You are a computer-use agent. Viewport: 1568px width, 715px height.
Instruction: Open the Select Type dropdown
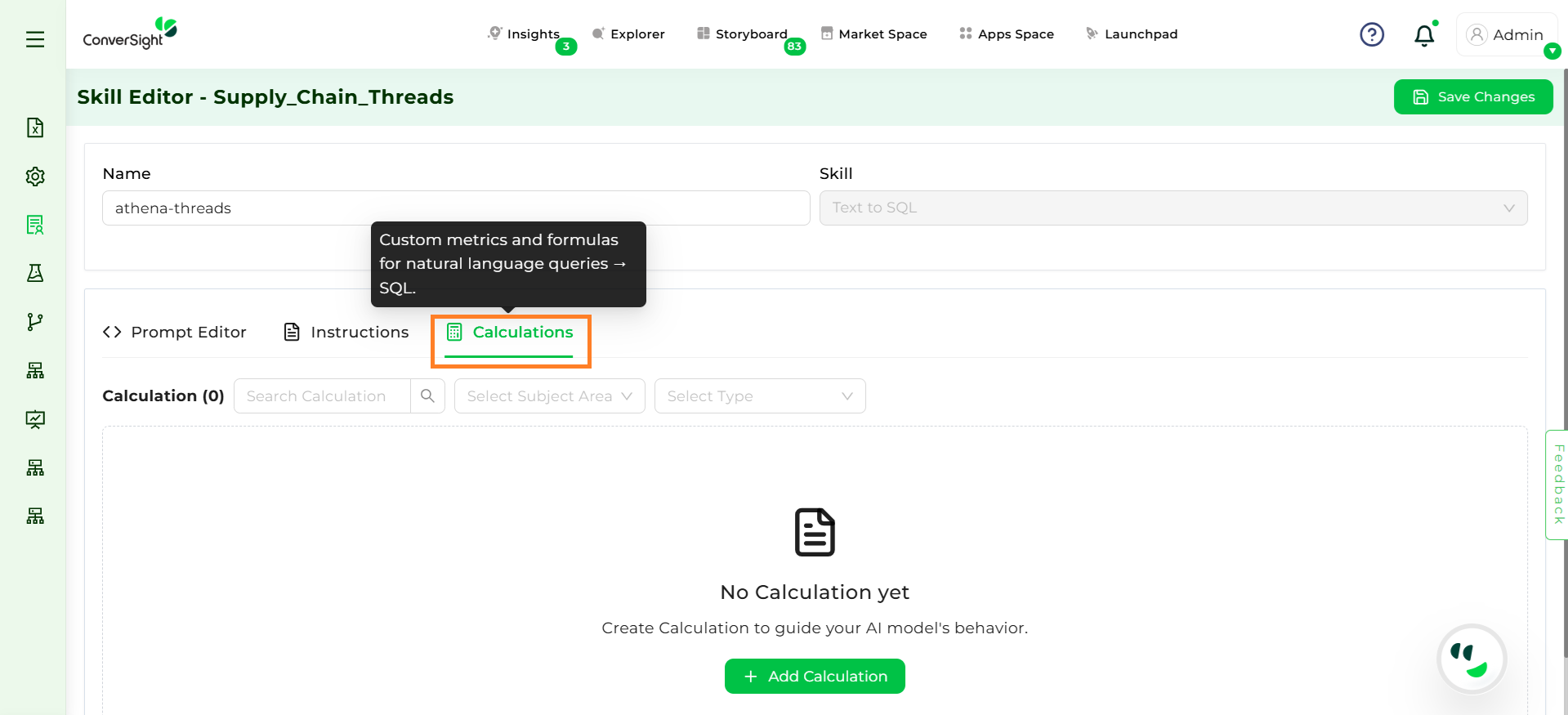coord(759,396)
